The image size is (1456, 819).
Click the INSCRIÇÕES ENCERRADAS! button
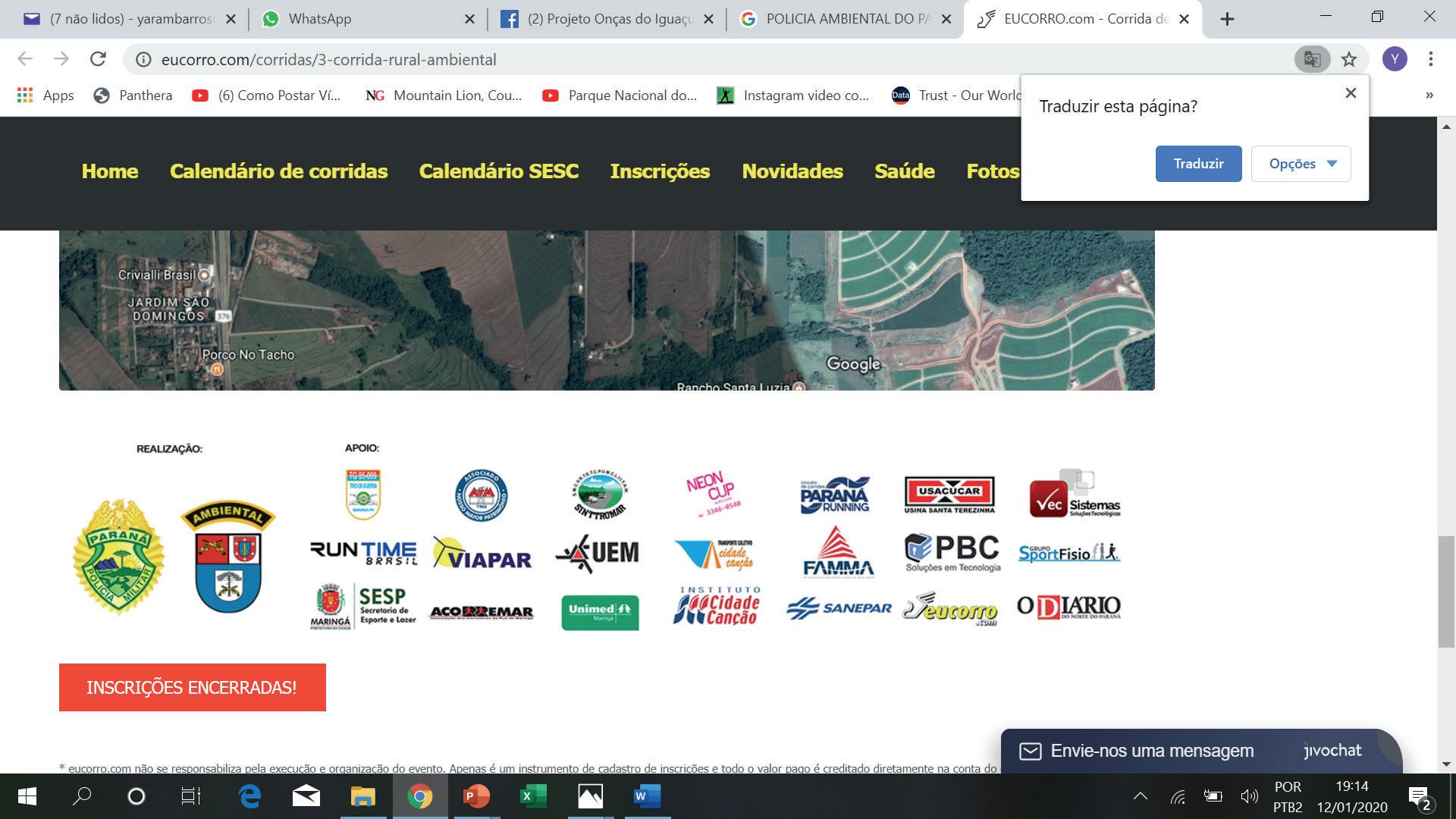(x=193, y=688)
